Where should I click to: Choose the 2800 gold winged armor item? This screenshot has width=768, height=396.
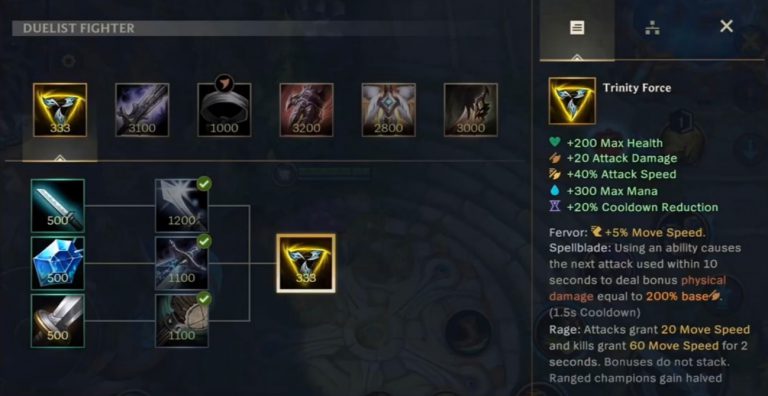tap(388, 110)
